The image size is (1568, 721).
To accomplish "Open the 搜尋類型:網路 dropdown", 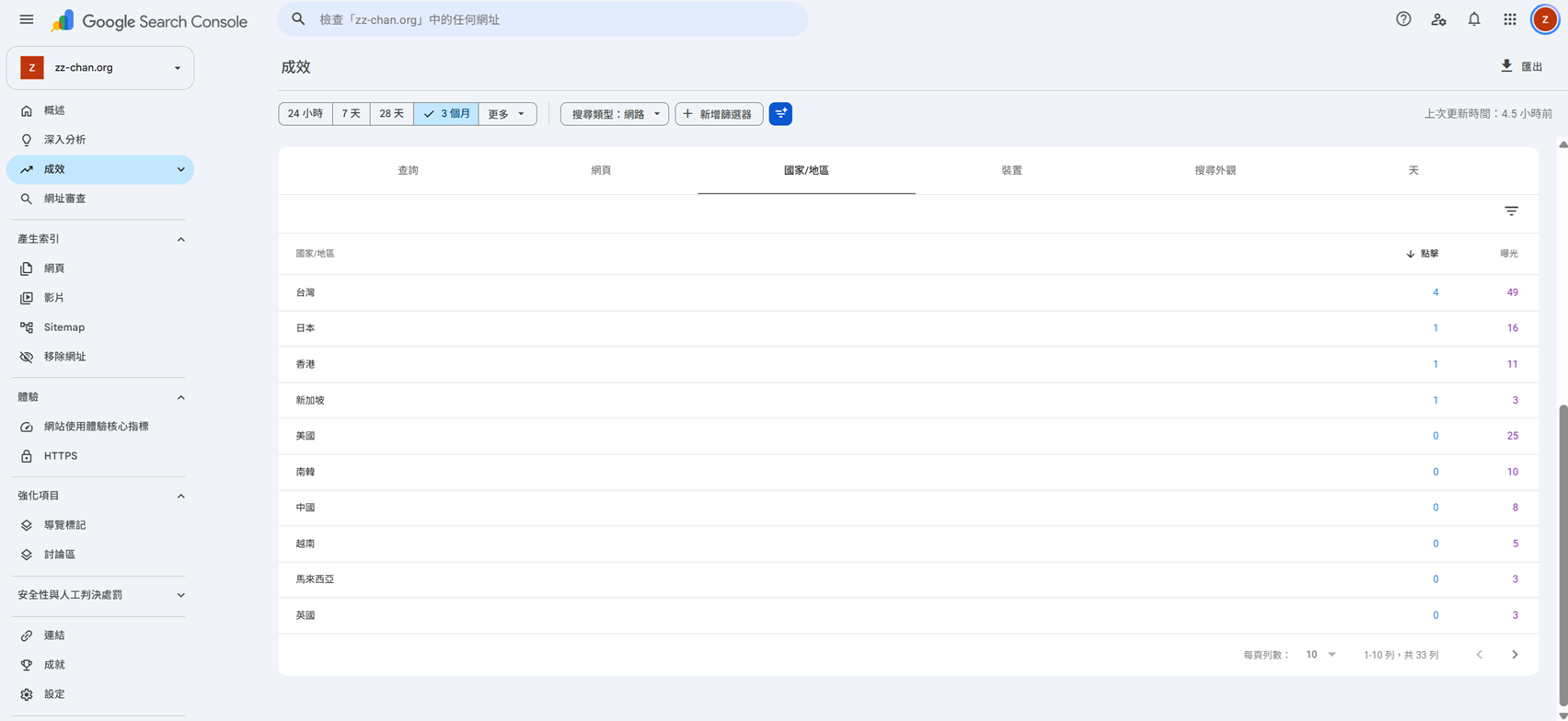I will click(x=615, y=114).
